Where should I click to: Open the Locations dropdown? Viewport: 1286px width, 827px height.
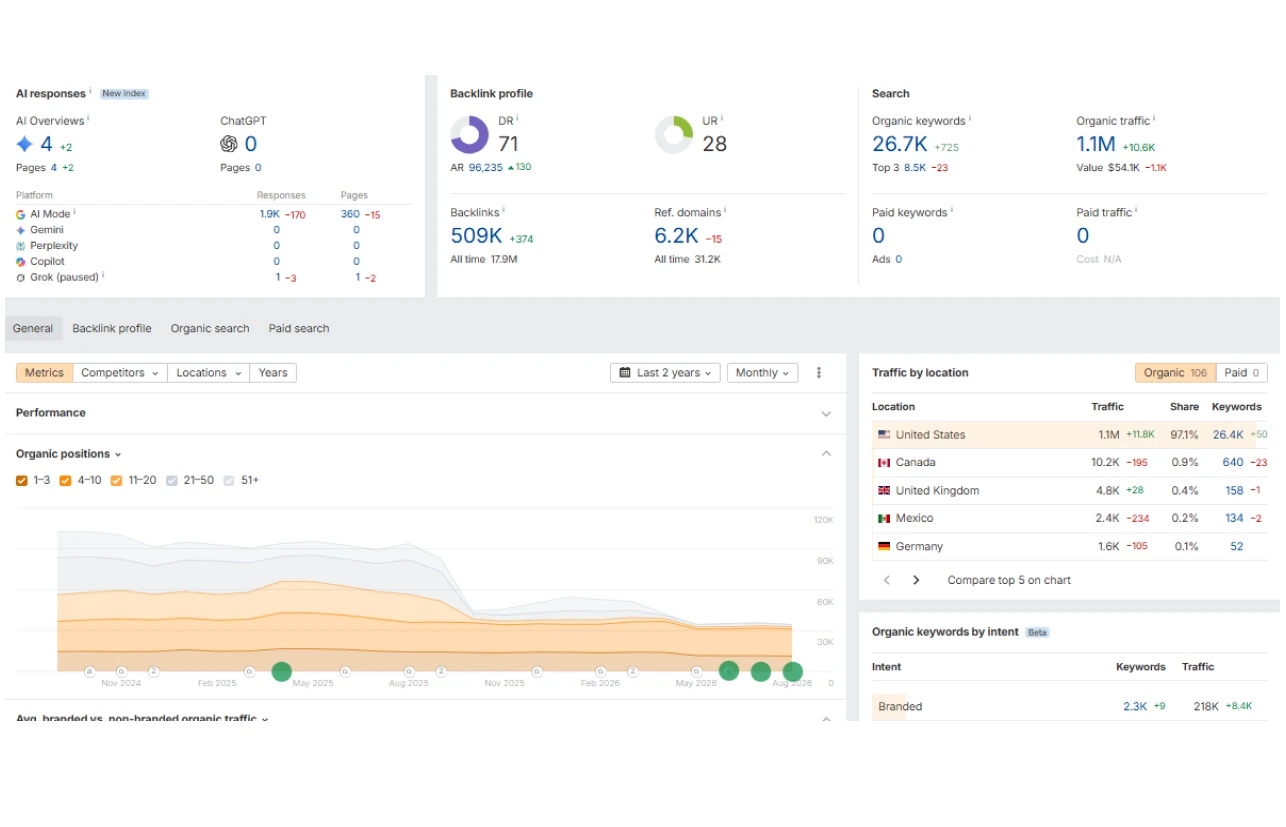coord(209,373)
